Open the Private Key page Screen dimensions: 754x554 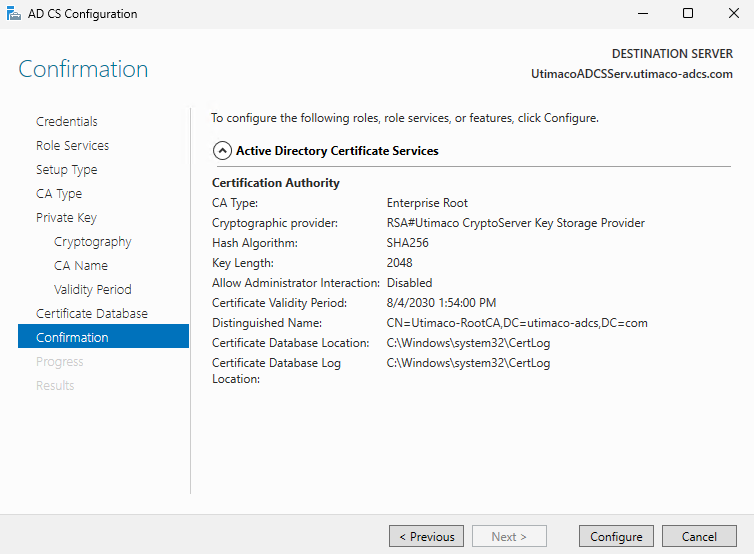click(66, 218)
